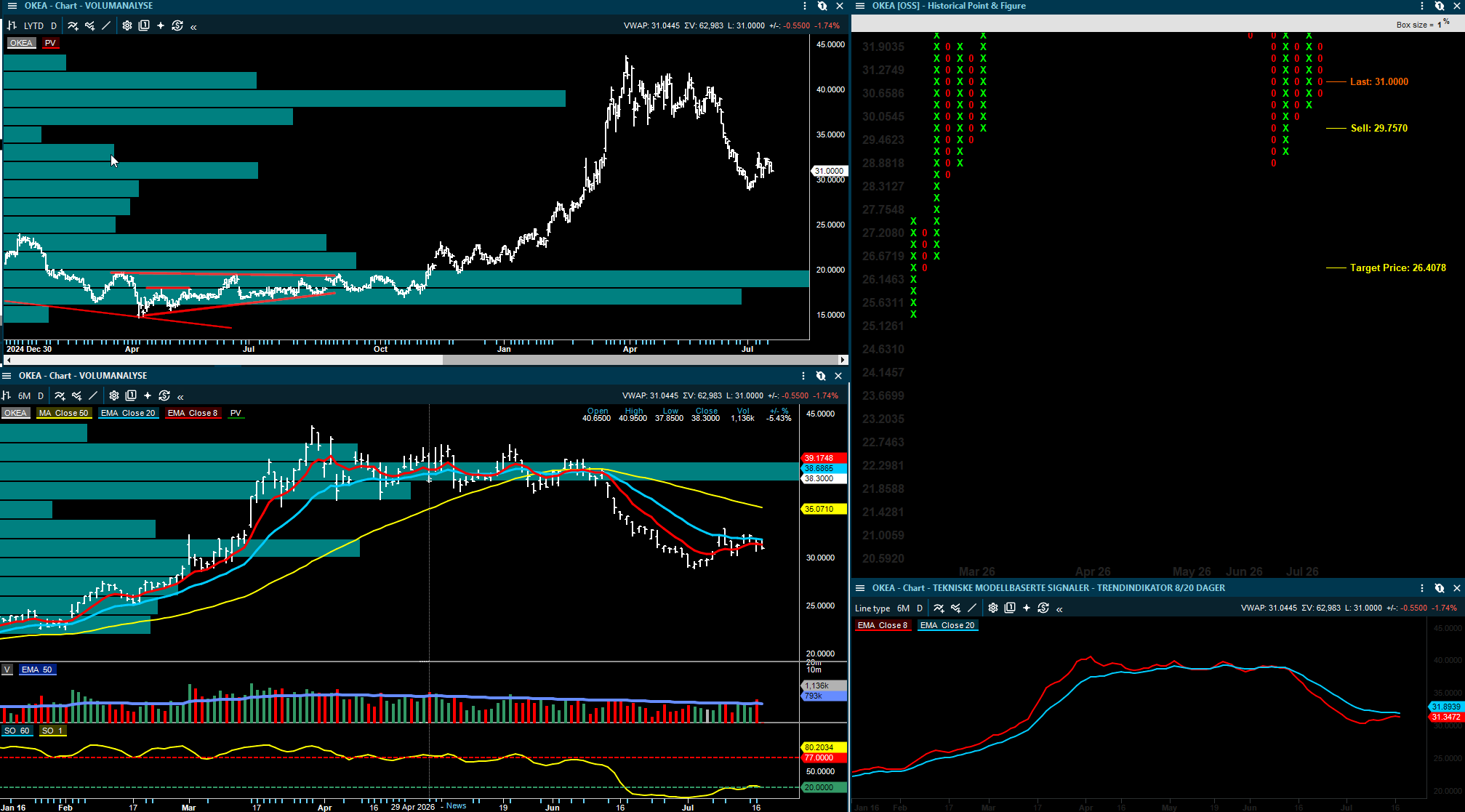Open the 6M chart window hamburger menu
This screenshot has height=812, width=1465.
7,376
